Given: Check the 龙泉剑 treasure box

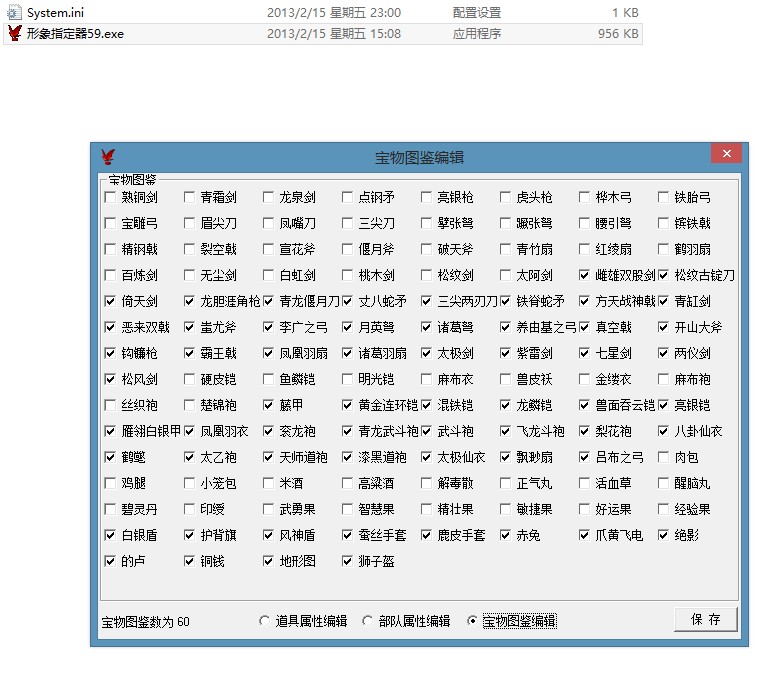Looking at the screenshot, I should [269, 198].
